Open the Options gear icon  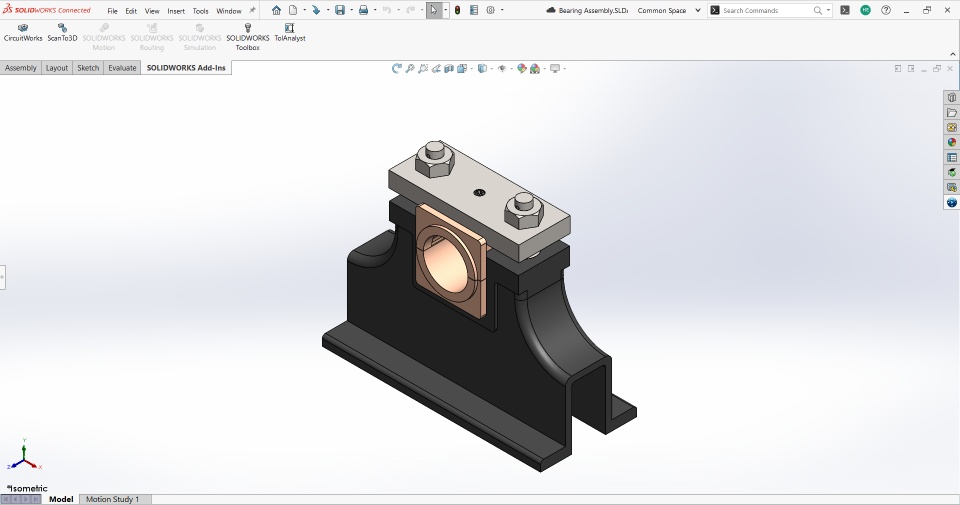pyautogui.click(x=490, y=10)
